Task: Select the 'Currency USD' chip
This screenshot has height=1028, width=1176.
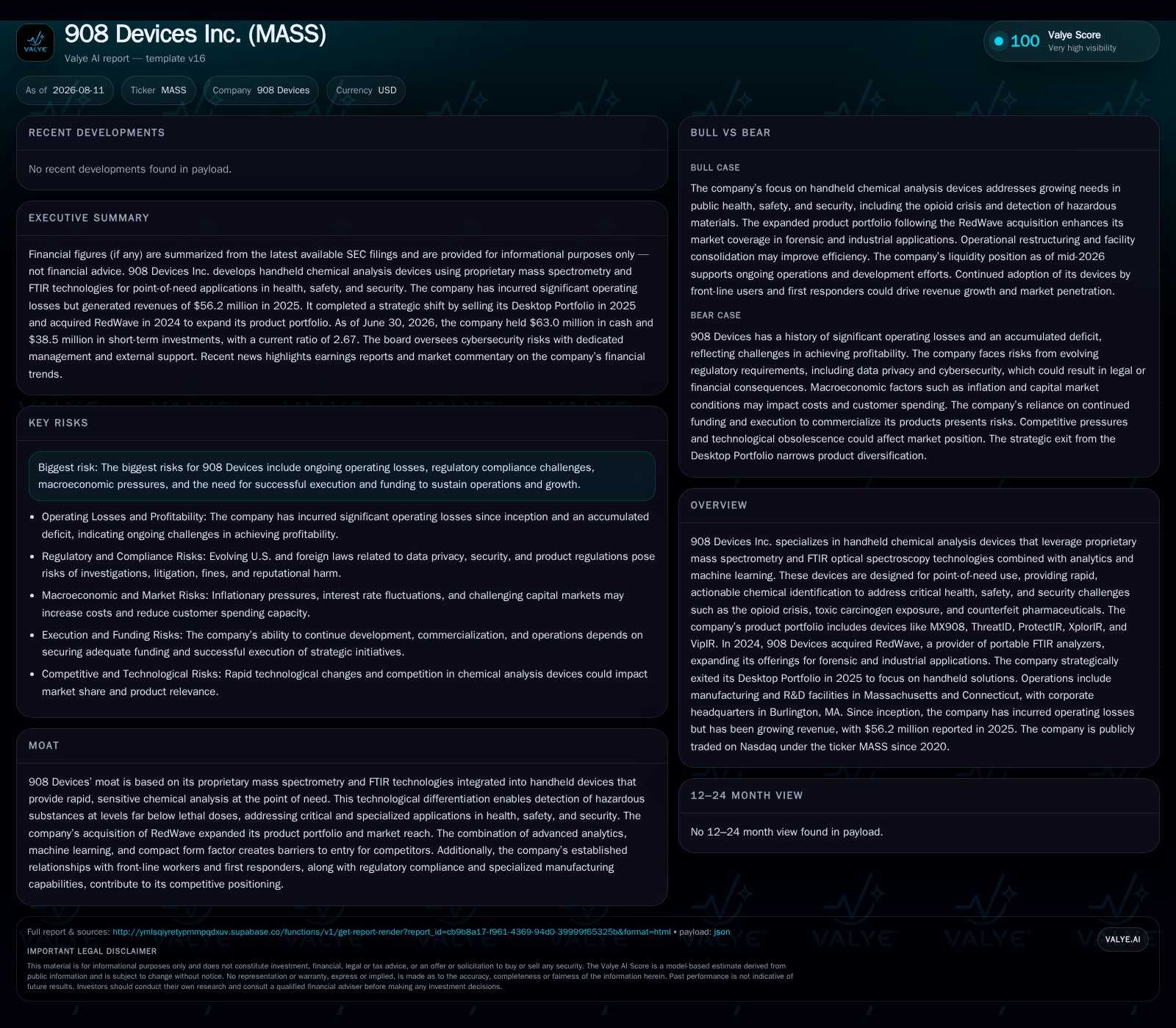Action: click(366, 90)
